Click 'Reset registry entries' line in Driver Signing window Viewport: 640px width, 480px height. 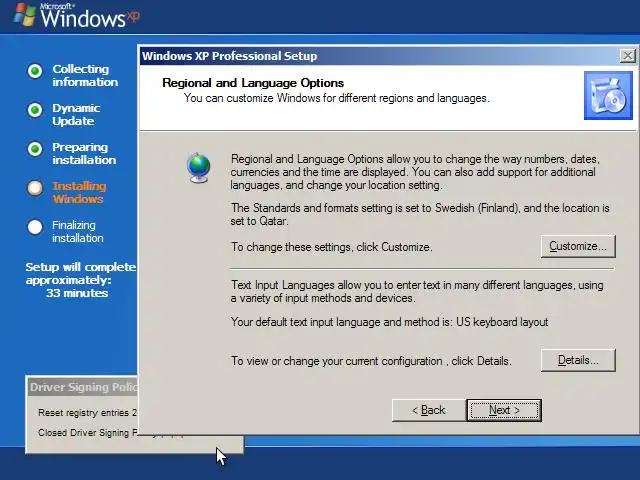pyautogui.click(x=87, y=413)
